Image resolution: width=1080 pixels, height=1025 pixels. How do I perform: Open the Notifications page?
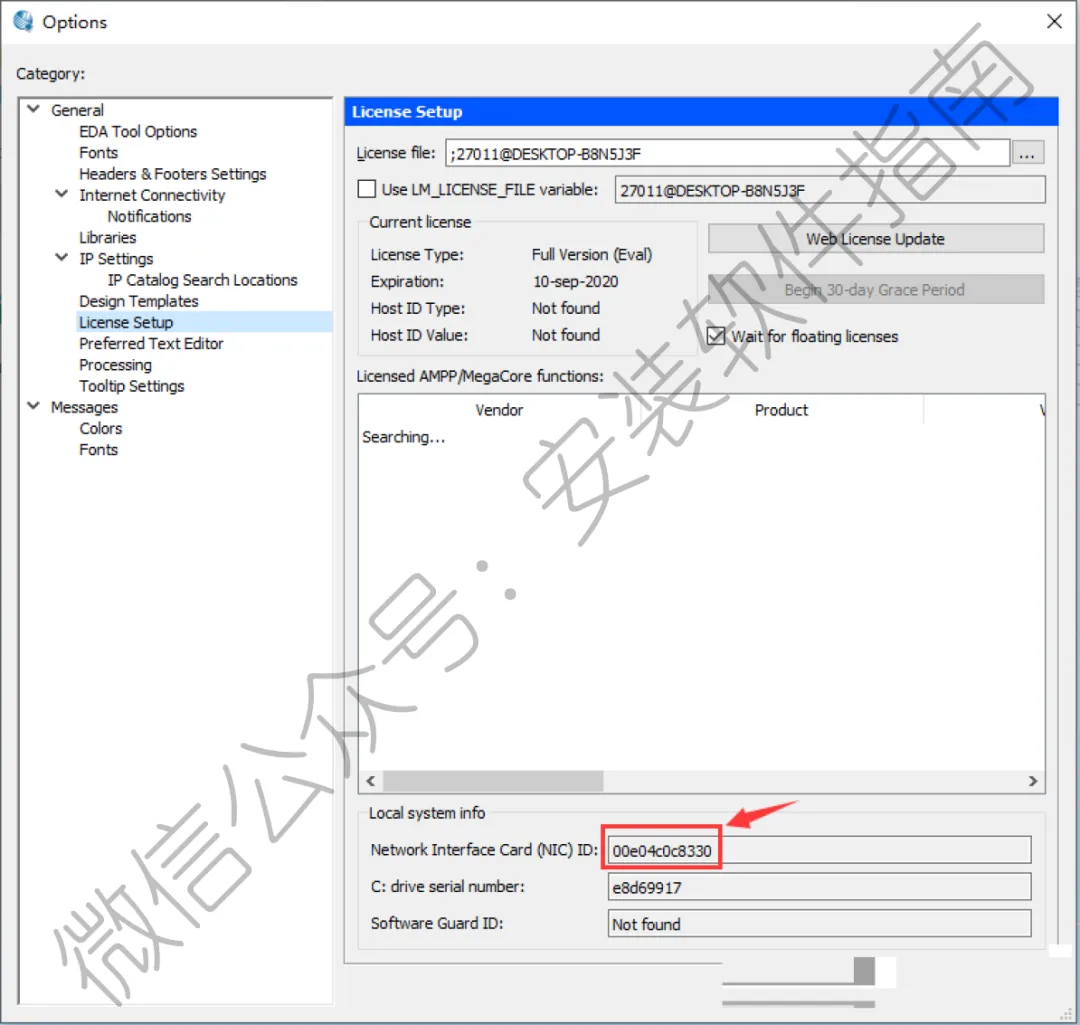149,216
